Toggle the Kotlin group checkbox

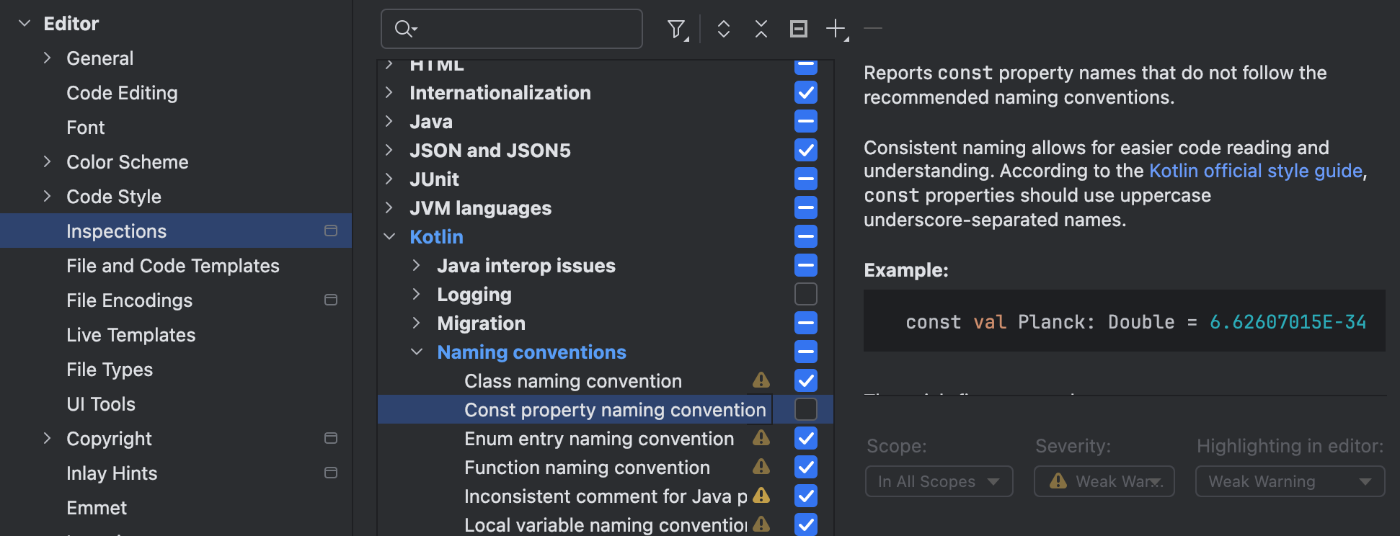pyautogui.click(x=806, y=237)
